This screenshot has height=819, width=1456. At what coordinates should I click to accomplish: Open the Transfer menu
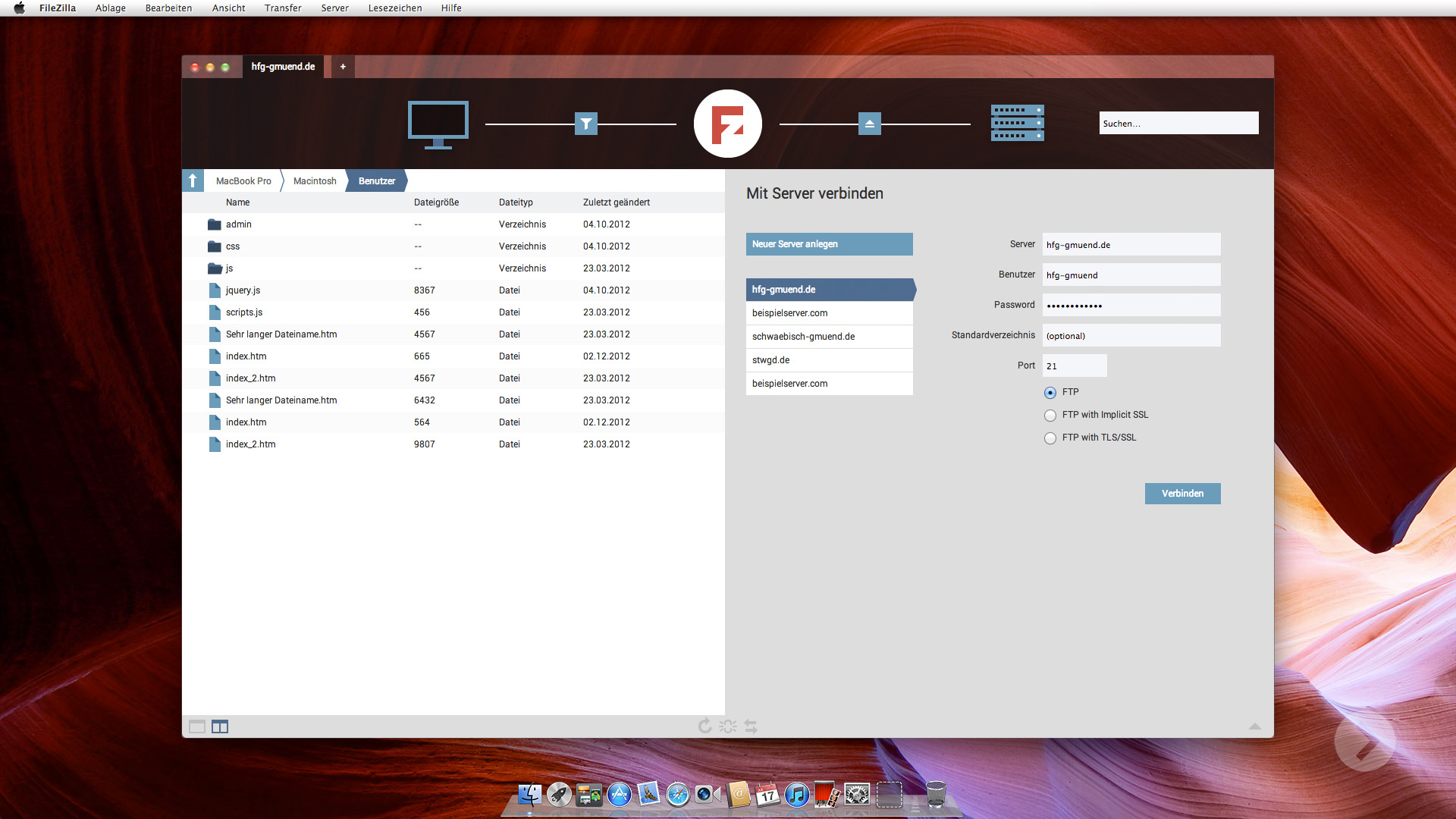[x=283, y=8]
